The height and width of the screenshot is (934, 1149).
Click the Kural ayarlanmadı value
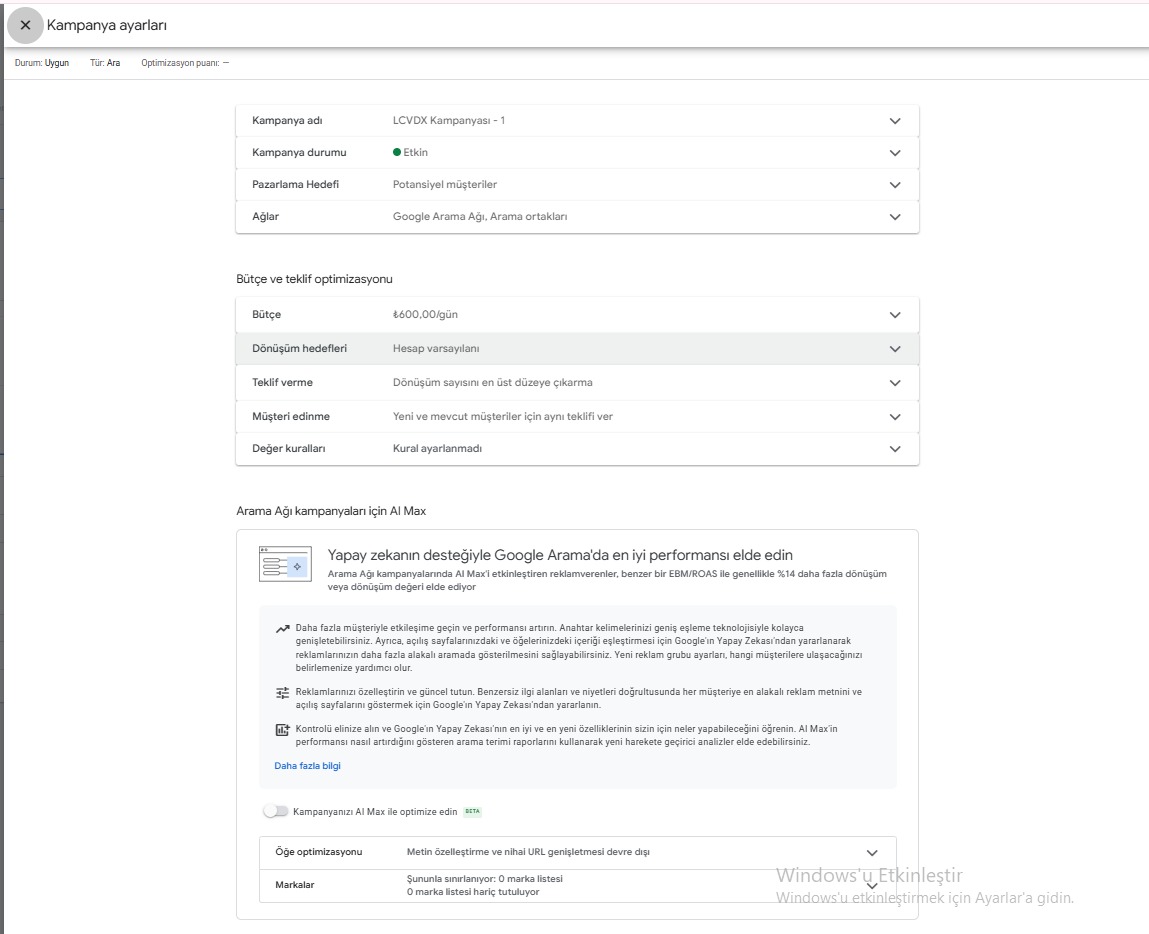coord(437,448)
